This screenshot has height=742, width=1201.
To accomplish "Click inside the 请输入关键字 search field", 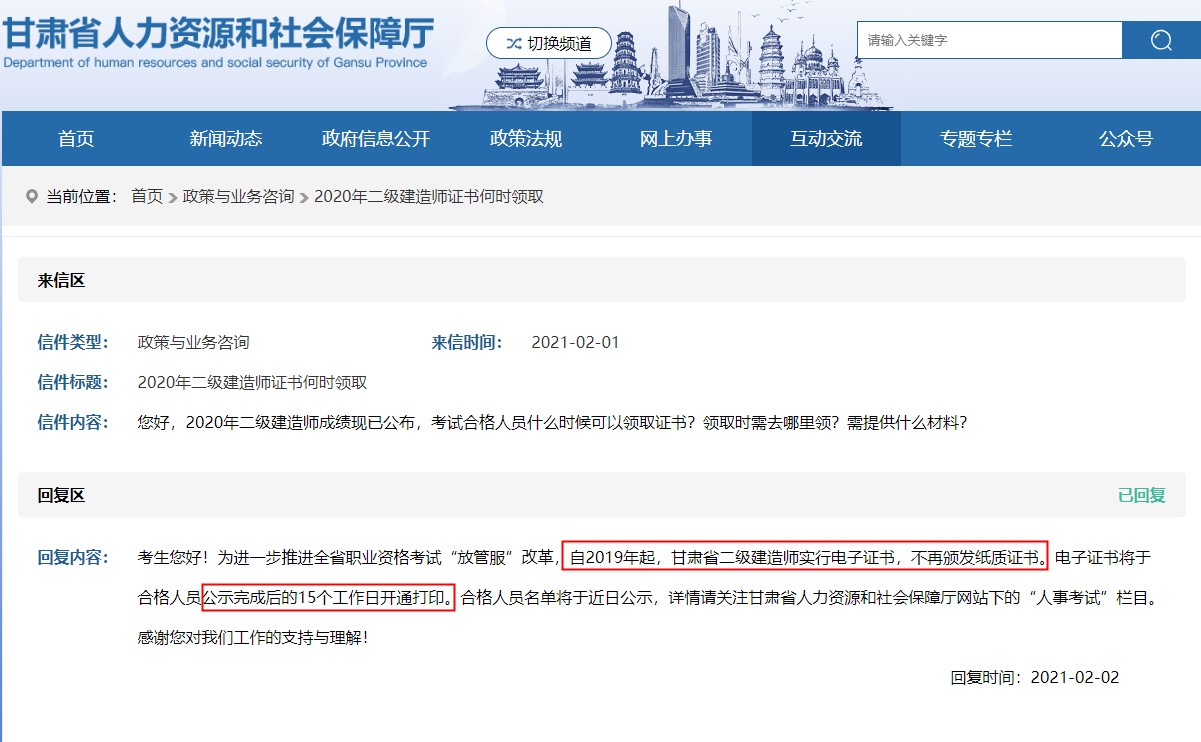I will coord(989,40).
